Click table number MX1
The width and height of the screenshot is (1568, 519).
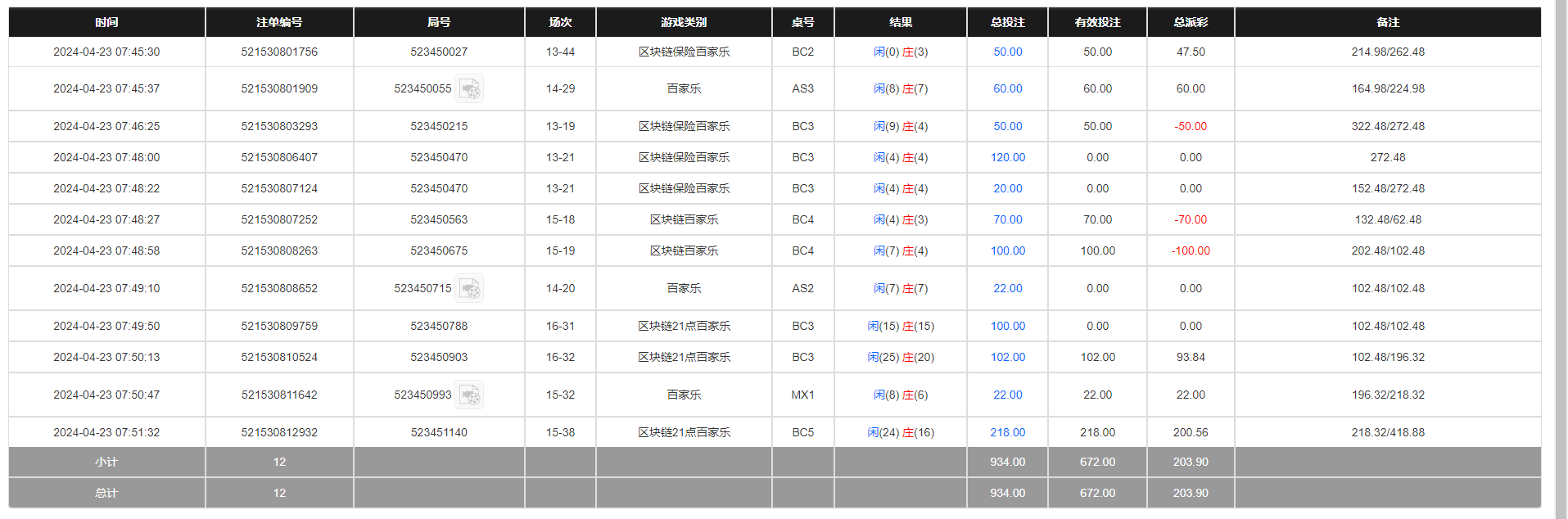point(802,395)
